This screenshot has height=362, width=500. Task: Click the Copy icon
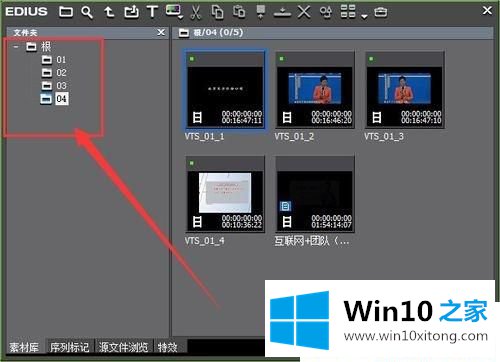coord(217,12)
